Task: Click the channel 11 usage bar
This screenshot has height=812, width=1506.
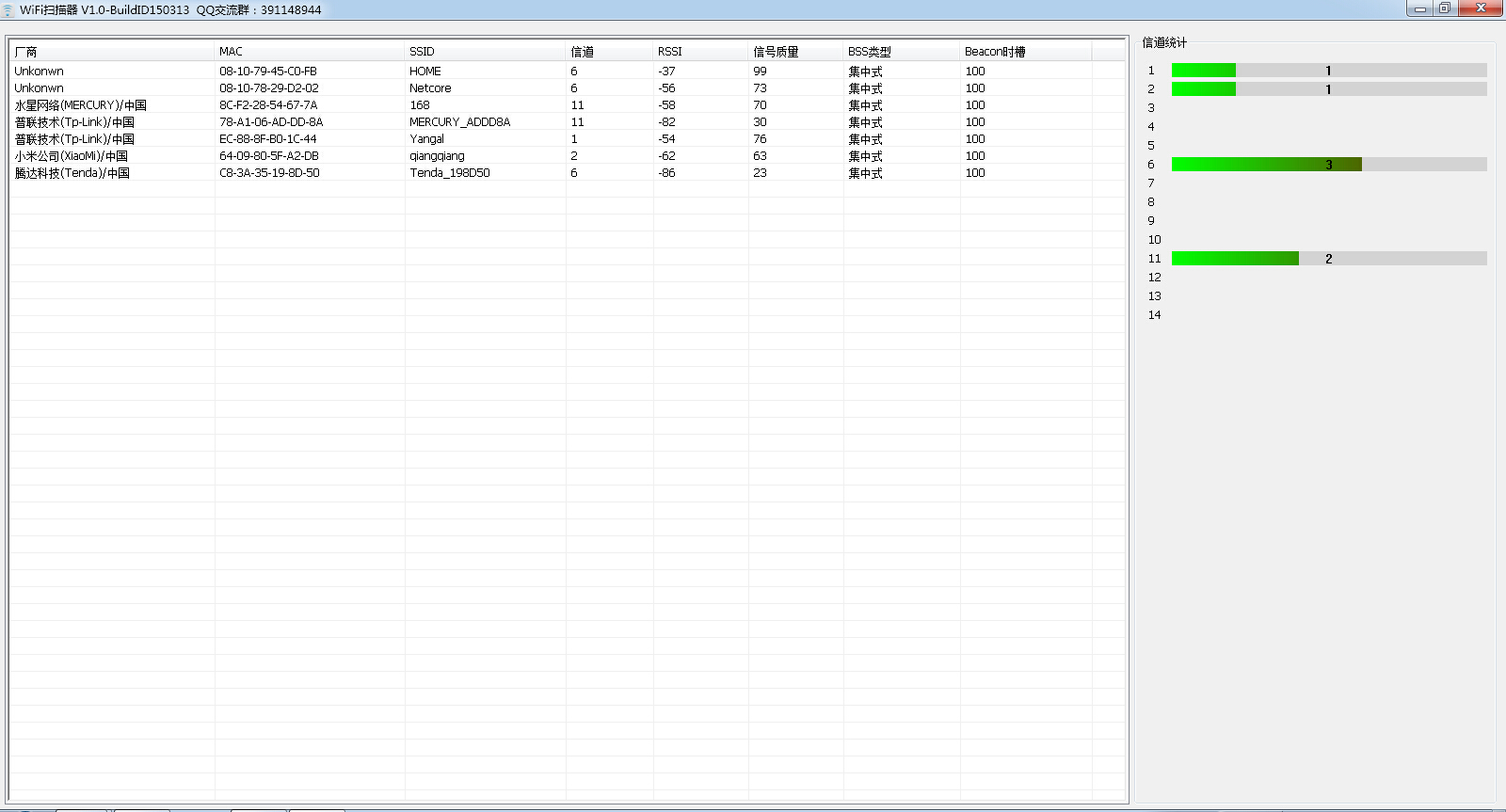Action: [x=1328, y=259]
